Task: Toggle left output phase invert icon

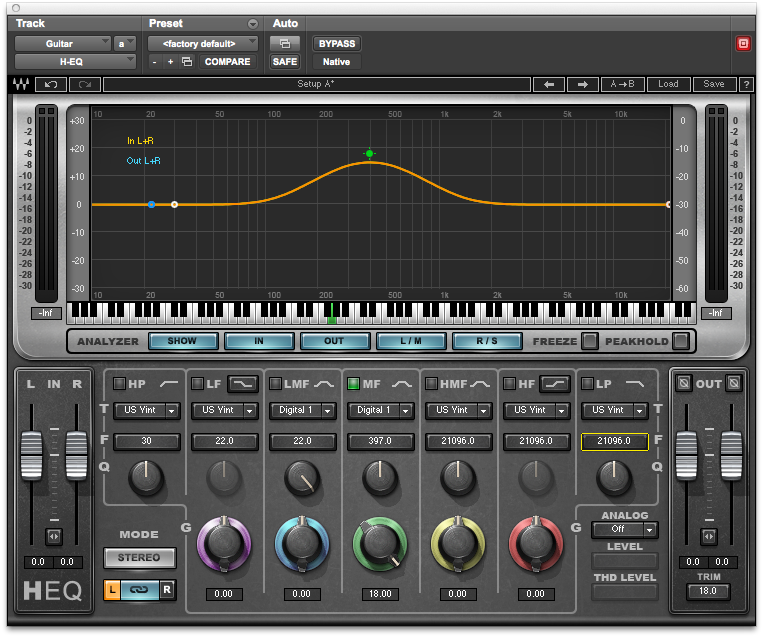Action: tap(684, 383)
